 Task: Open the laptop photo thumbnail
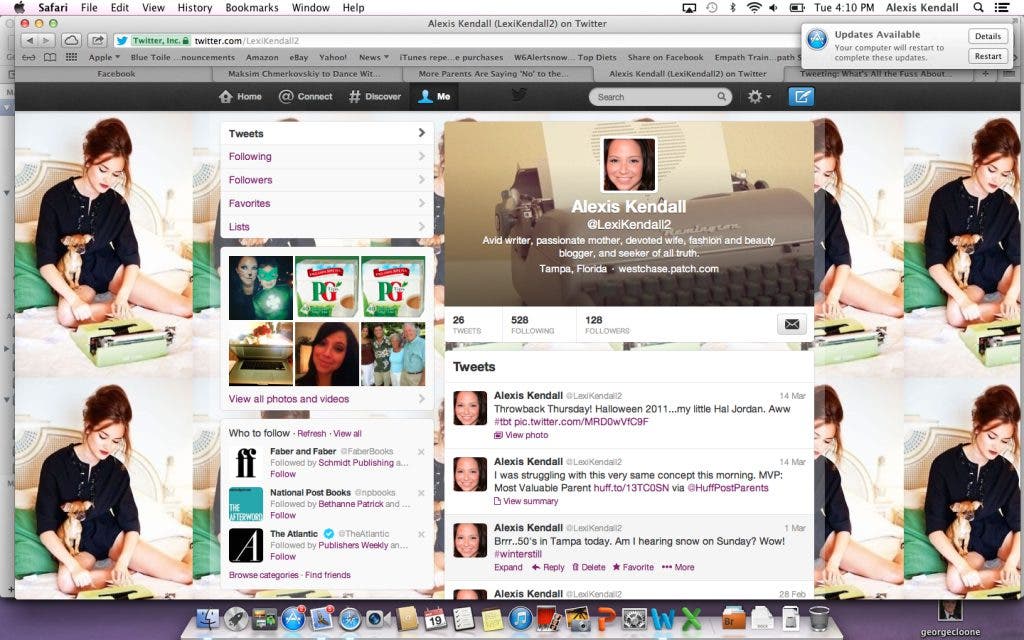[x=261, y=354]
